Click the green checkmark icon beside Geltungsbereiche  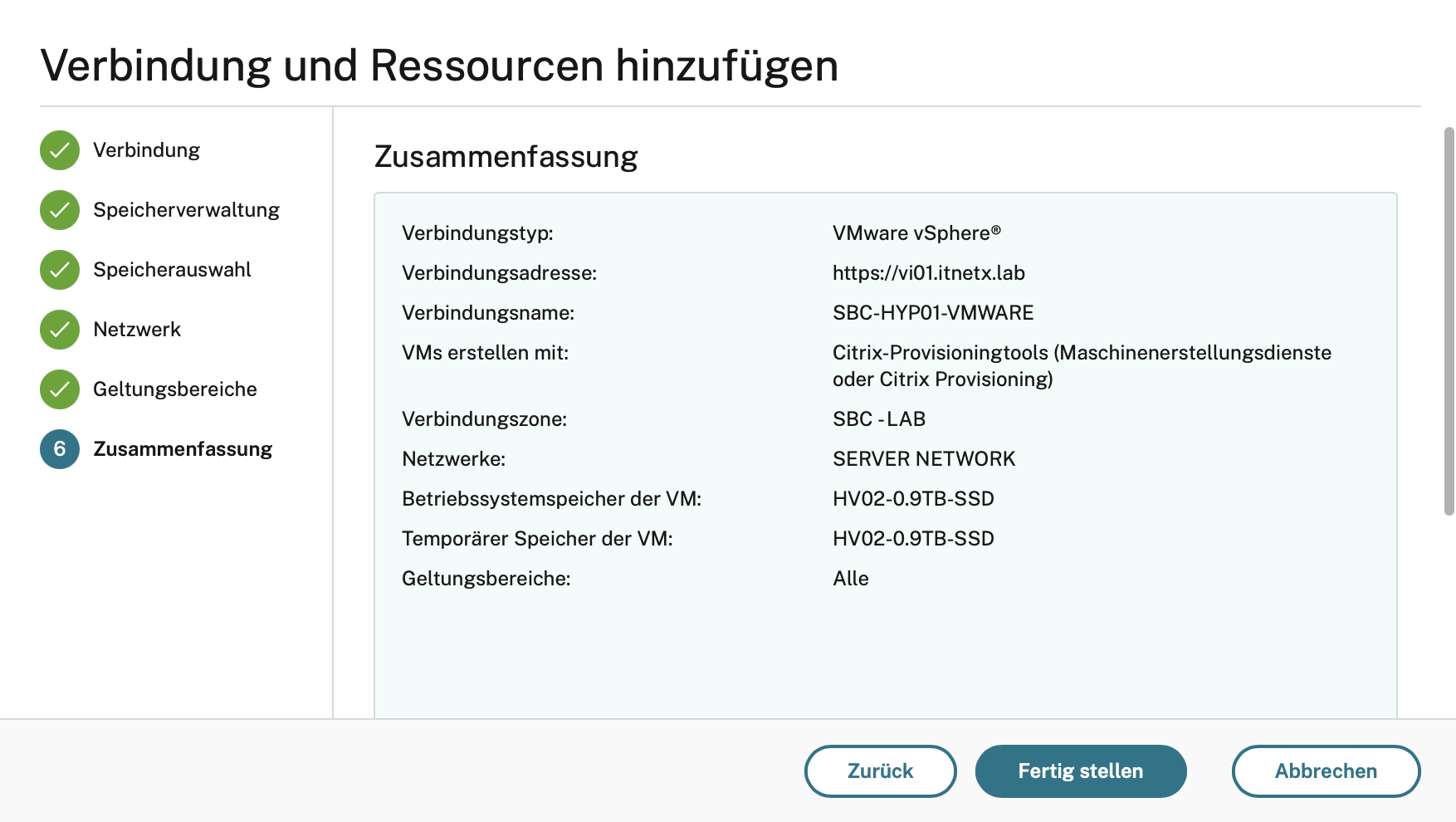point(60,389)
